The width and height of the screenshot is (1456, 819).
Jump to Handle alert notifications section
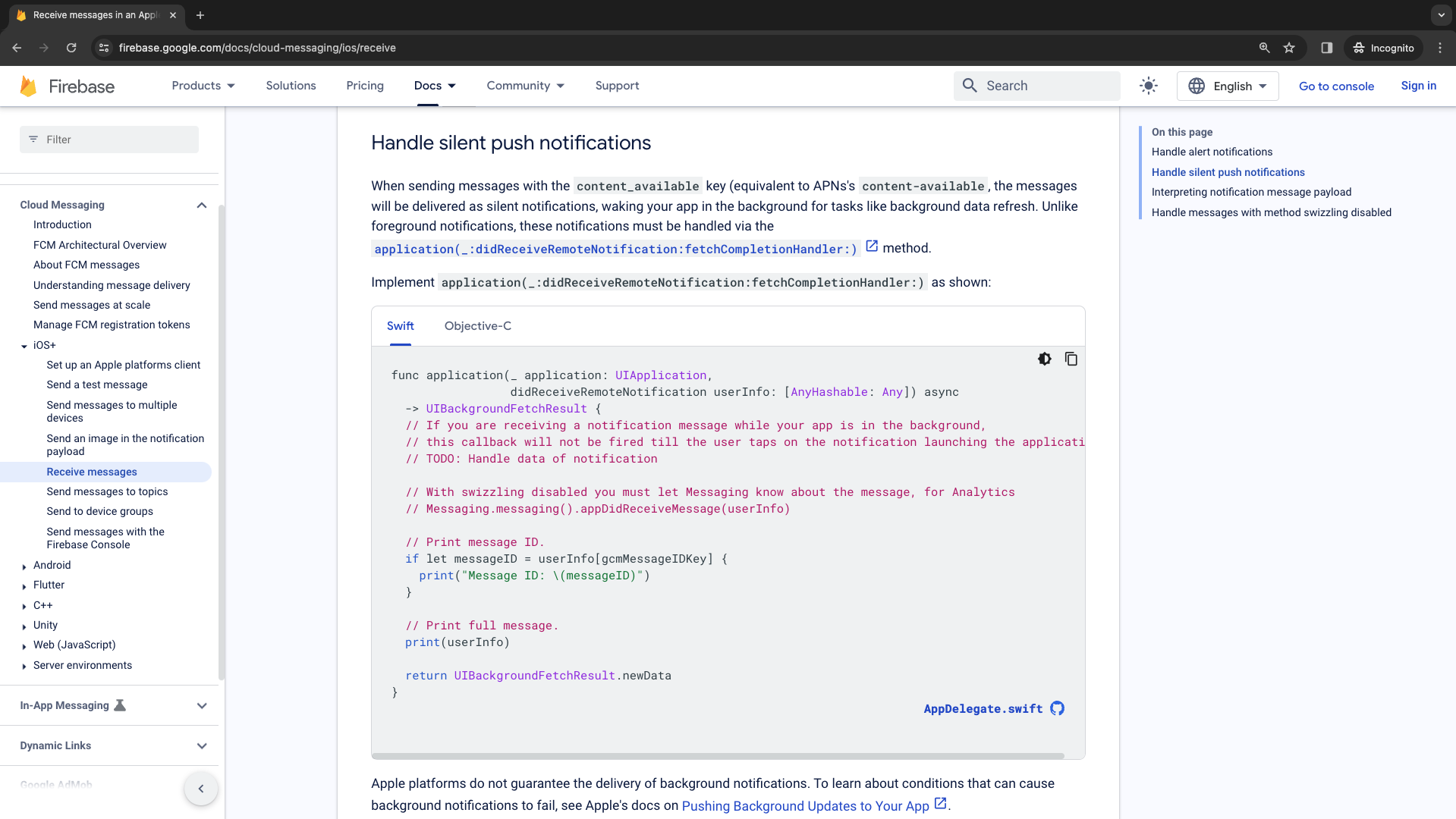[x=1212, y=152]
